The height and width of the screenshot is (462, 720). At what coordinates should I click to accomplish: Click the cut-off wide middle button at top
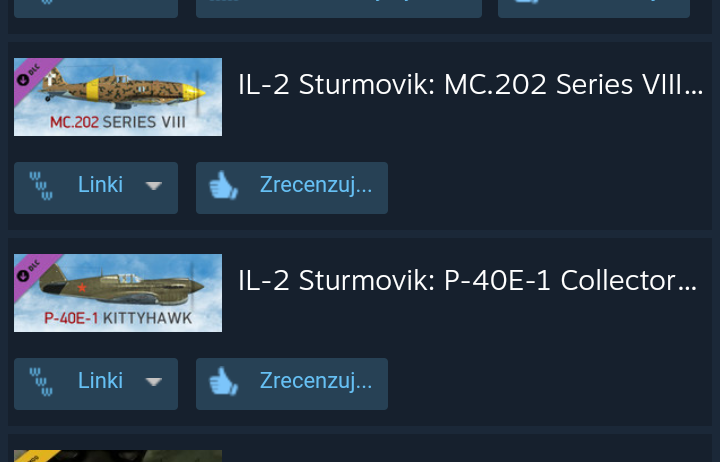pos(339,9)
